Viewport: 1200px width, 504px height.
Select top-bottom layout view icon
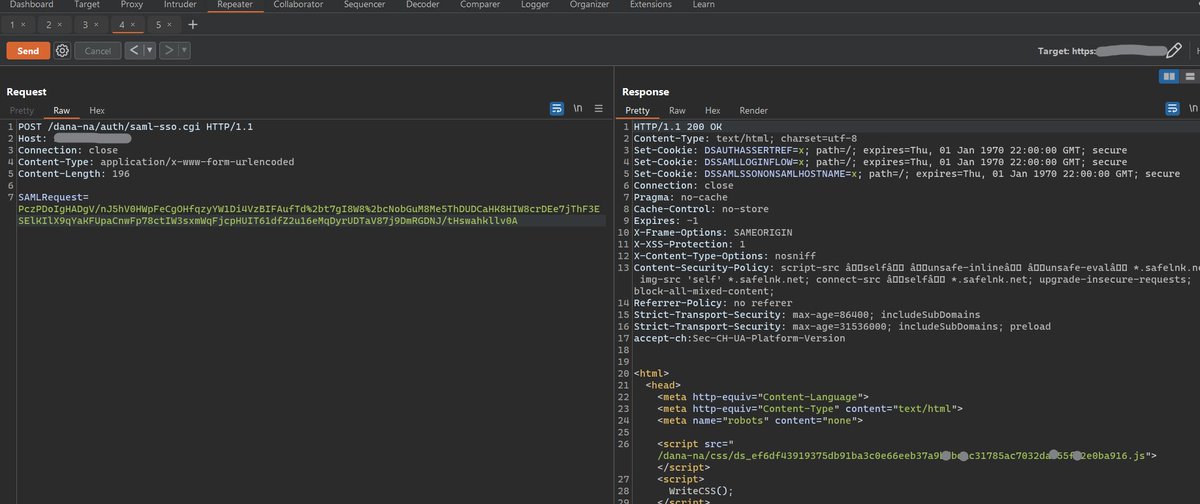pyautogui.click(x=1190, y=76)
